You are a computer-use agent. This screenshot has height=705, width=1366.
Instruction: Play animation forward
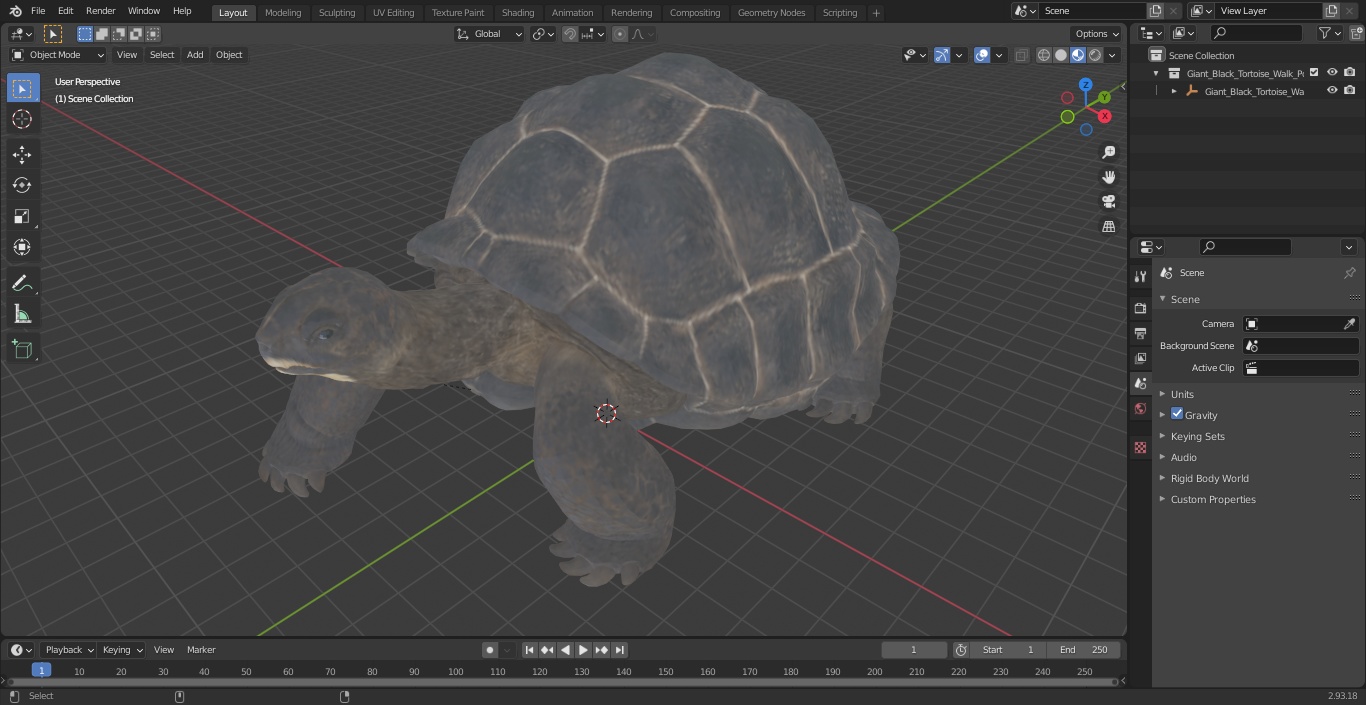(583, 650)
